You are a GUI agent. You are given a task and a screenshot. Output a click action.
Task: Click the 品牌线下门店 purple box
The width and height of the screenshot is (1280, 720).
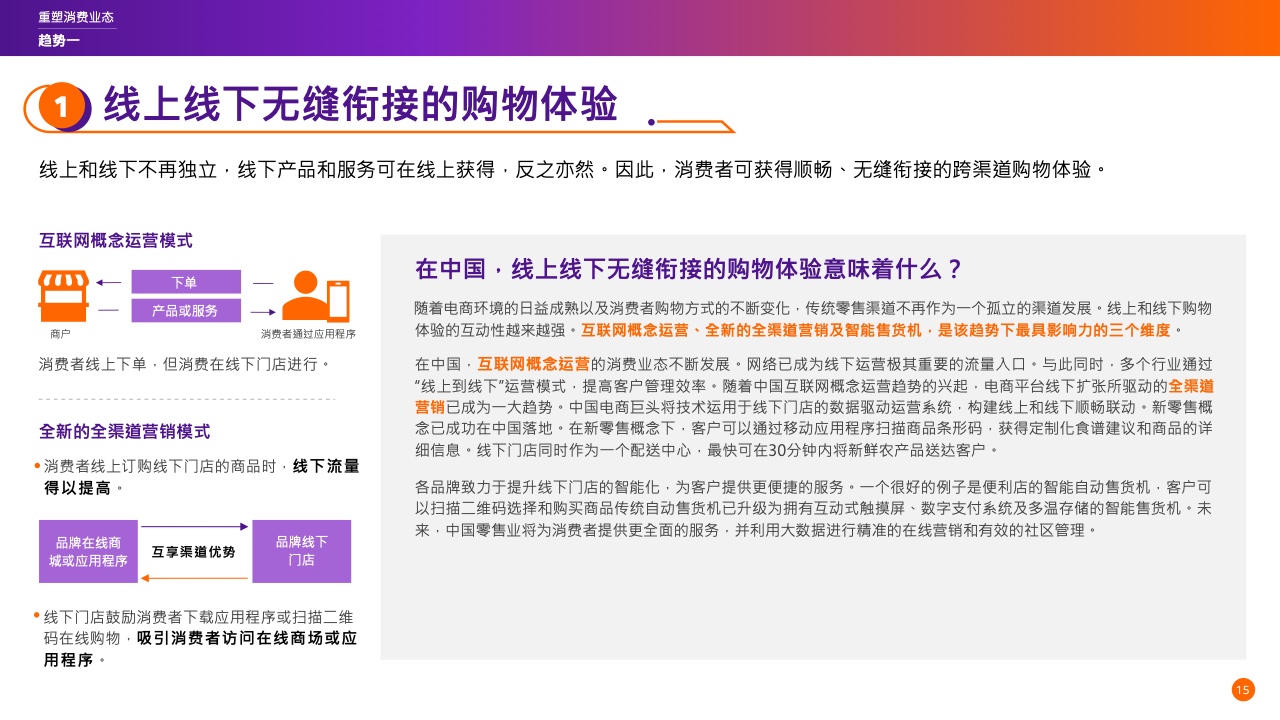pyautogui.click(x=301, y=551)
